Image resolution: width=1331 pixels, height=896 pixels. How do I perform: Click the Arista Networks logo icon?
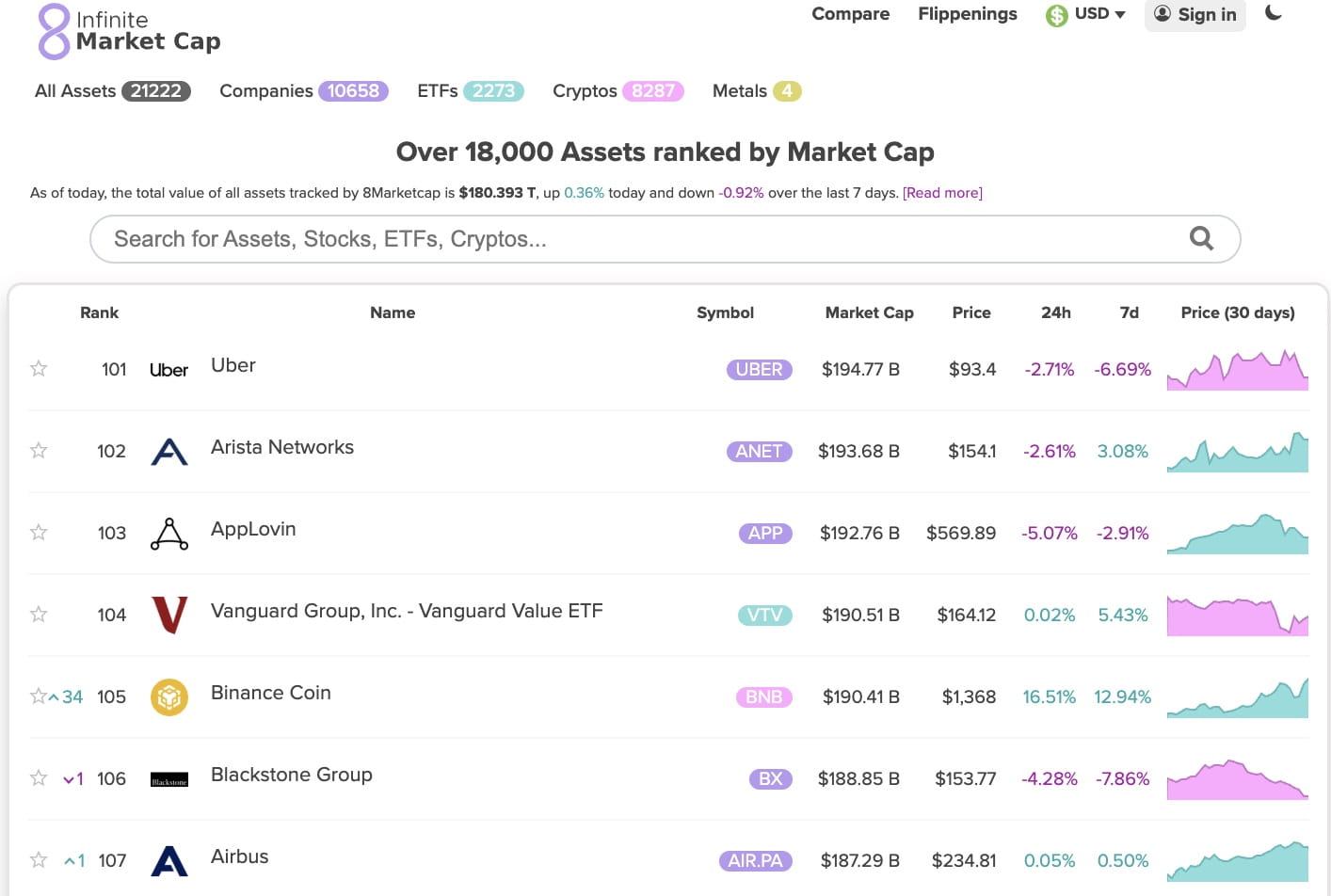click(x=169, y=452)
